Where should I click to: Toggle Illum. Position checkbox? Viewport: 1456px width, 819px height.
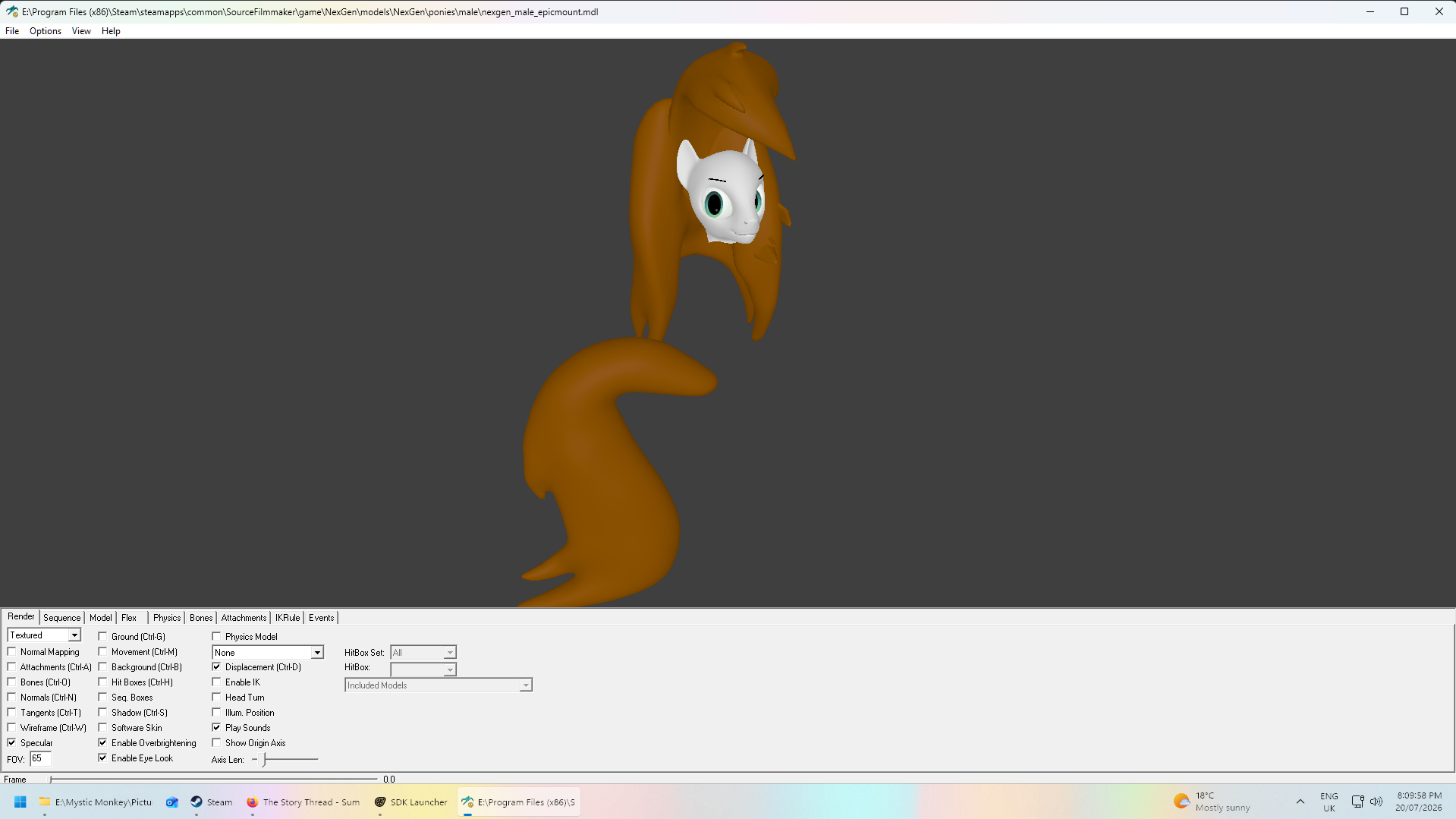(217, 713)
